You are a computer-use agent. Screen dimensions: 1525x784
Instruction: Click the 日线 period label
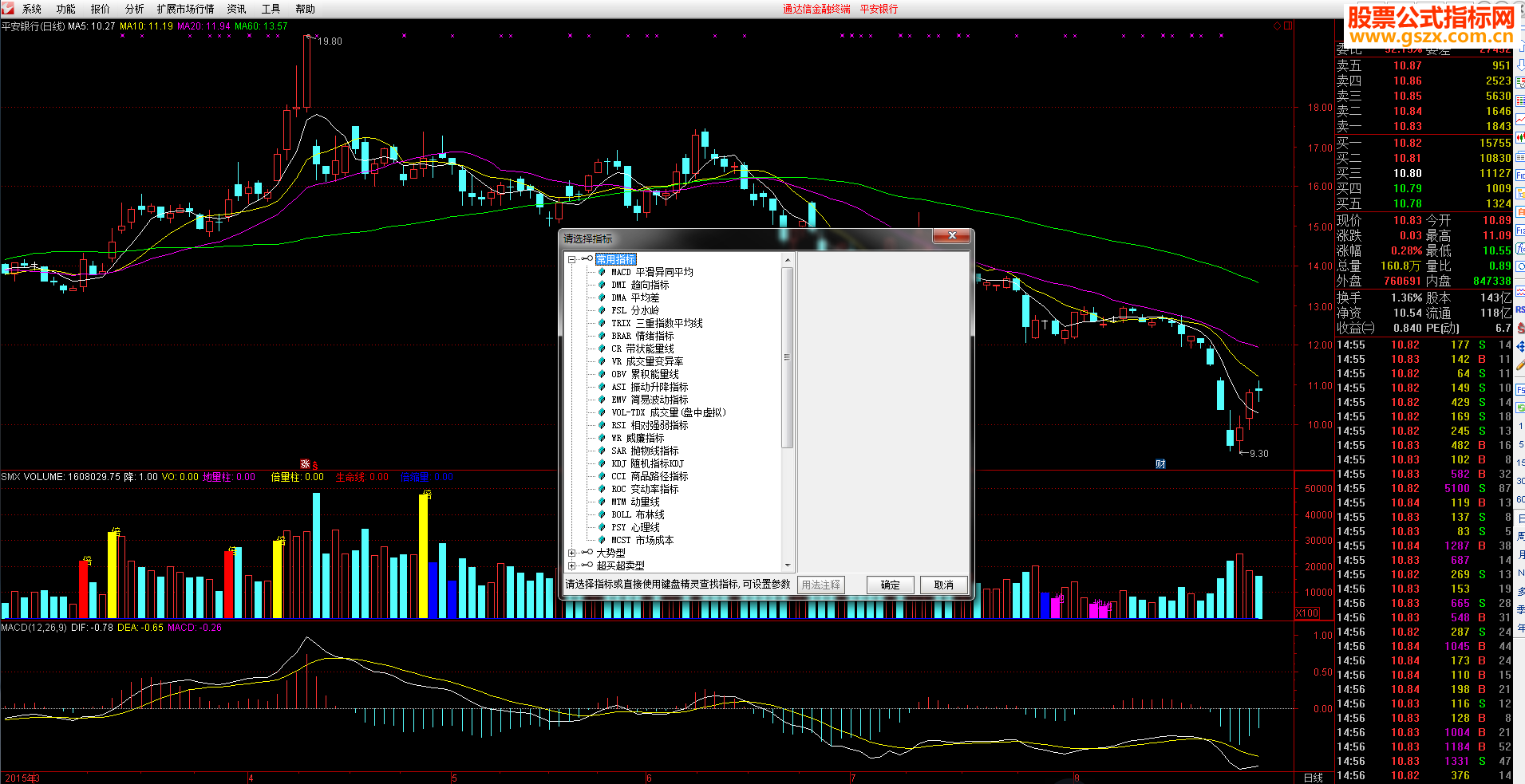[x=1314, y=778]
